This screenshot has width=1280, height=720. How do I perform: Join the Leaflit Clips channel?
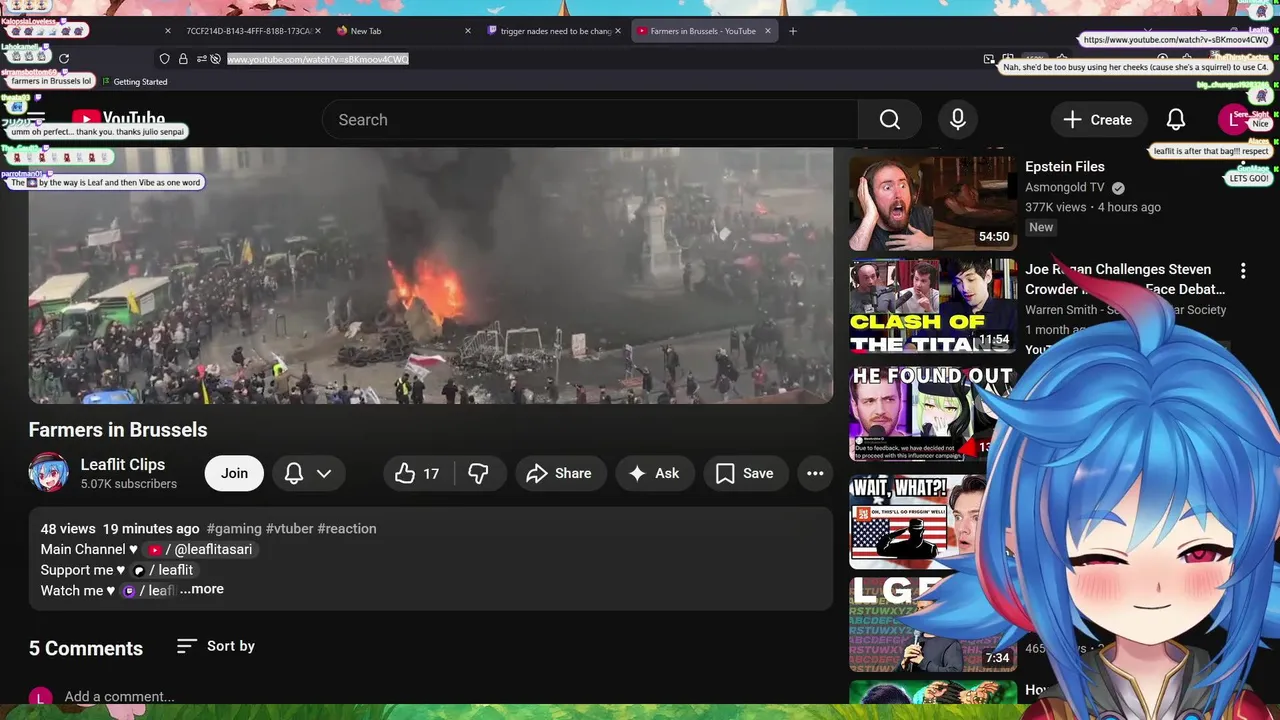pyautogui.click(x=234, y=474)
